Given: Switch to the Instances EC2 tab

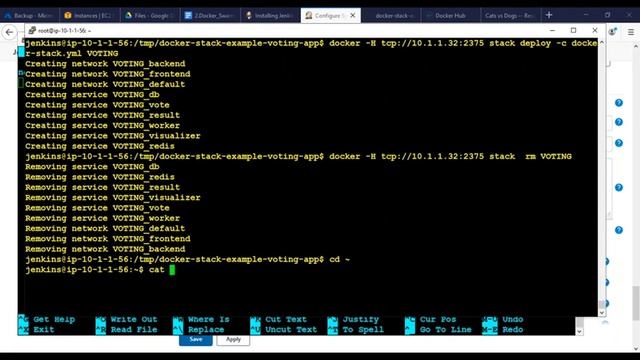Looking at the screenshot, I should [x=89, y=16].
